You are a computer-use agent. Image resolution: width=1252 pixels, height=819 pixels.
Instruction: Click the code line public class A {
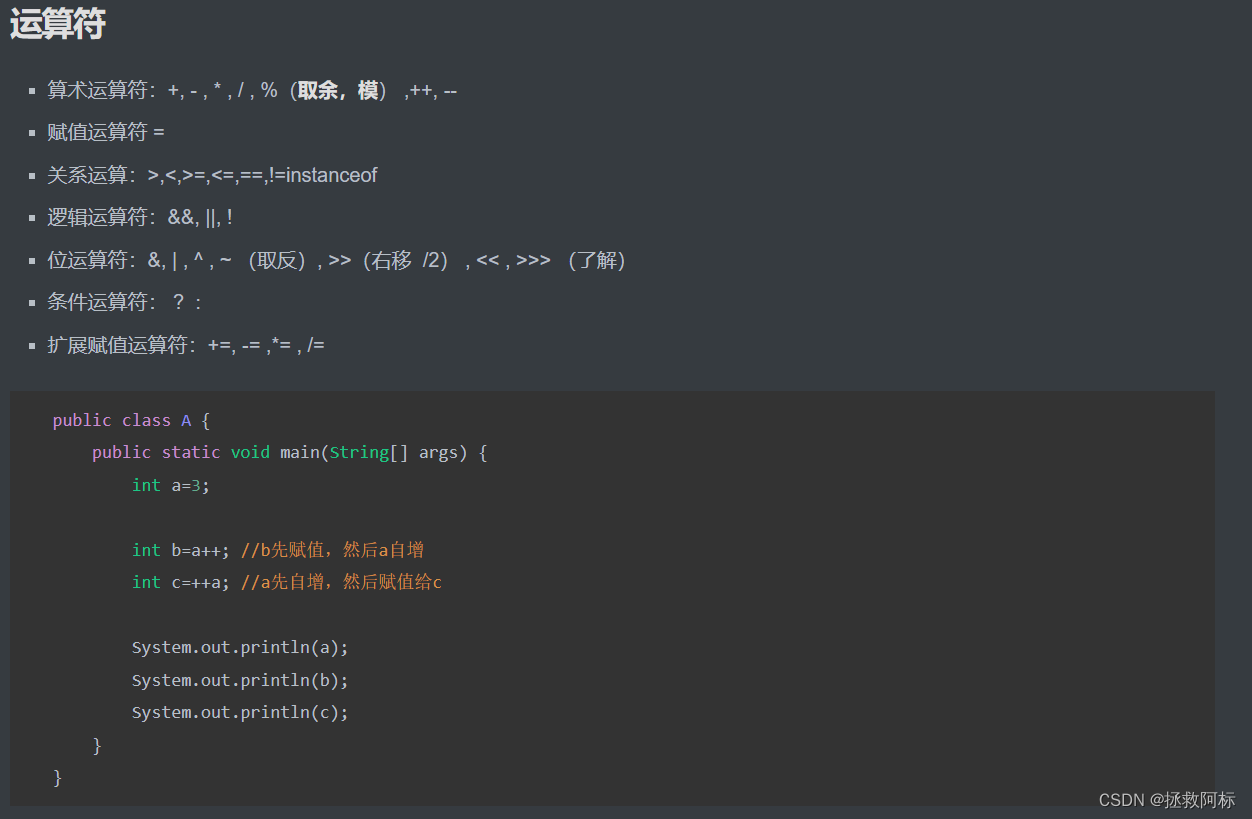point(132,420)
